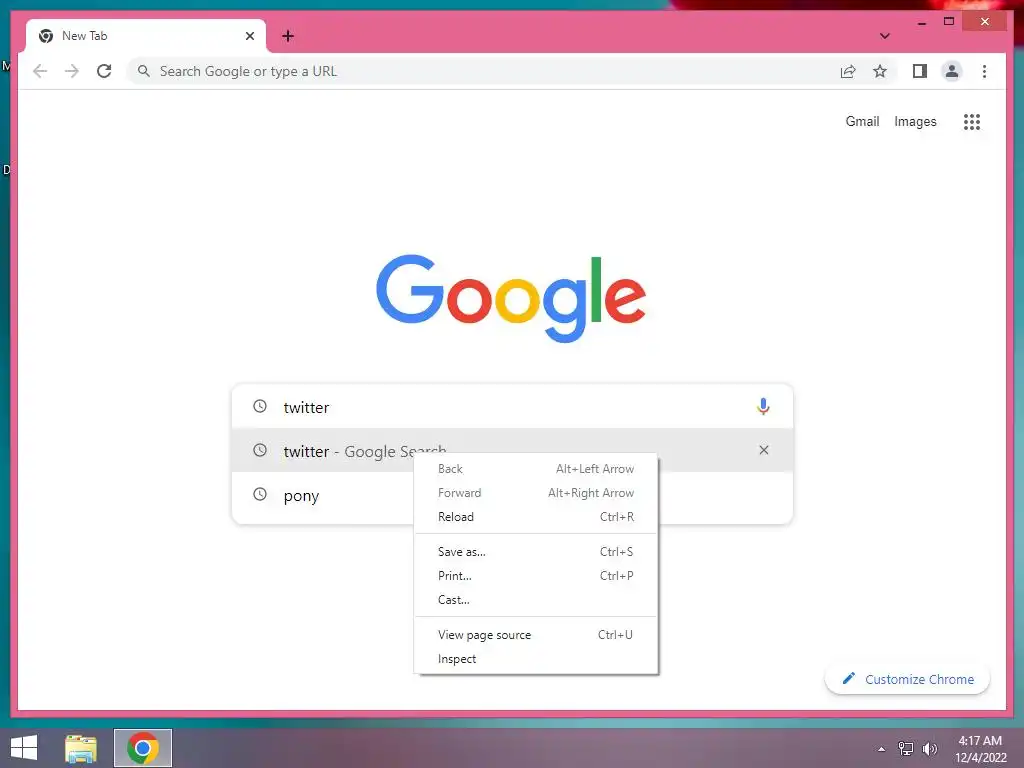Select Inspect in context menu
This screenshot has width=1024, height=768.
point(536,659)
